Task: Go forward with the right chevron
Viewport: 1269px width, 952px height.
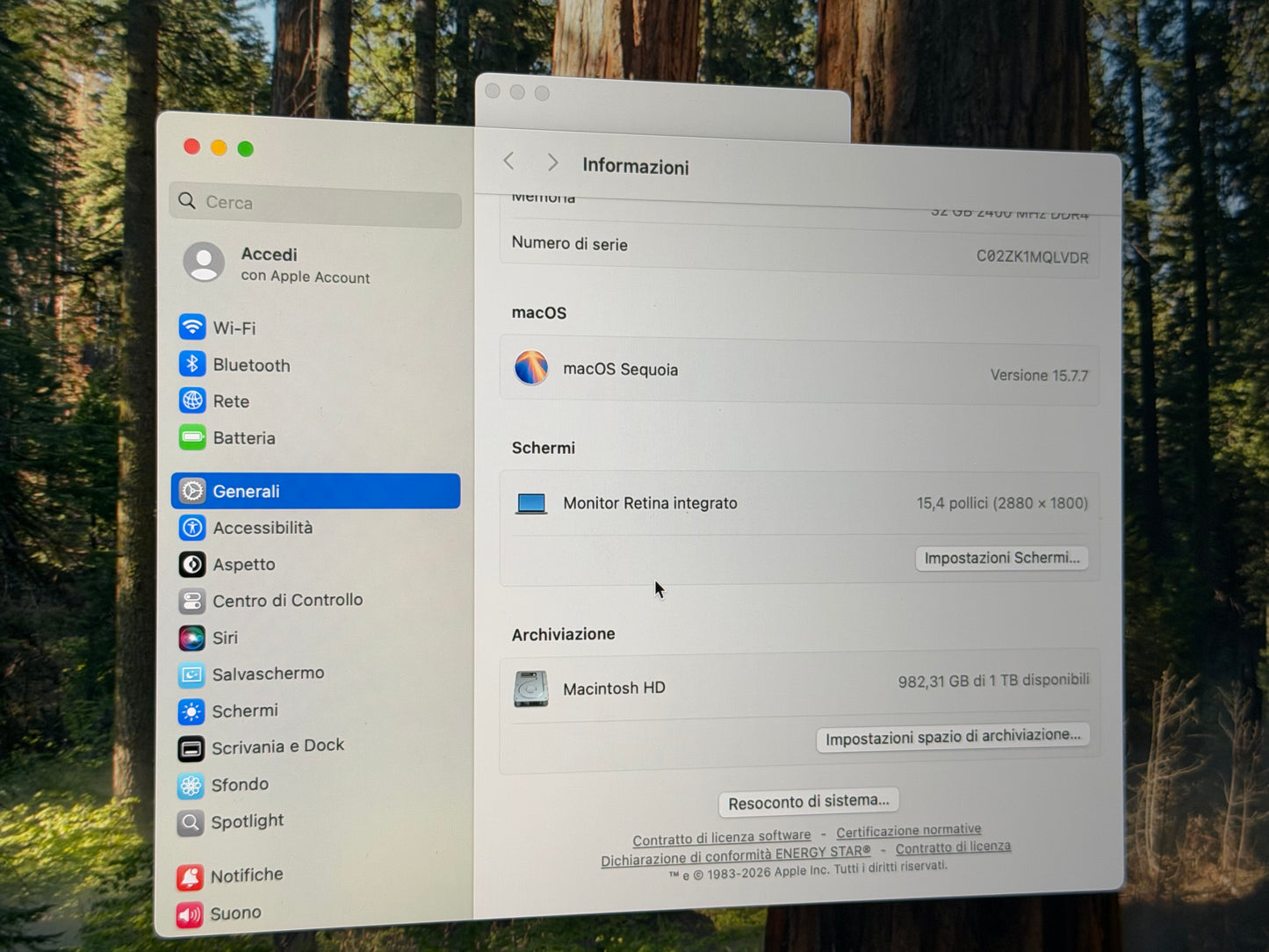Action: coord(552,162)
